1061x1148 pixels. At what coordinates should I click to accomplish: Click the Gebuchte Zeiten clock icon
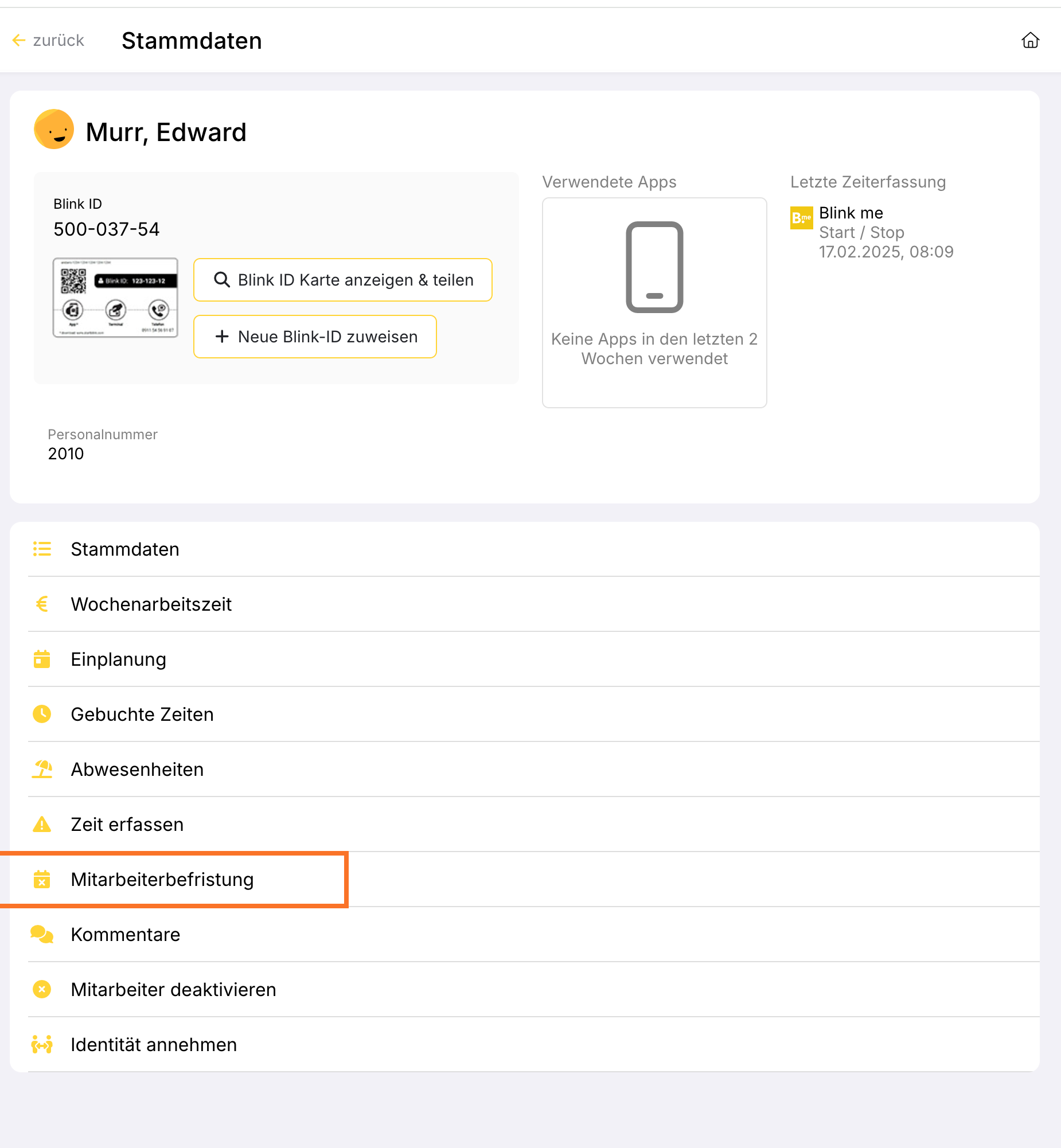coord(42,714)
